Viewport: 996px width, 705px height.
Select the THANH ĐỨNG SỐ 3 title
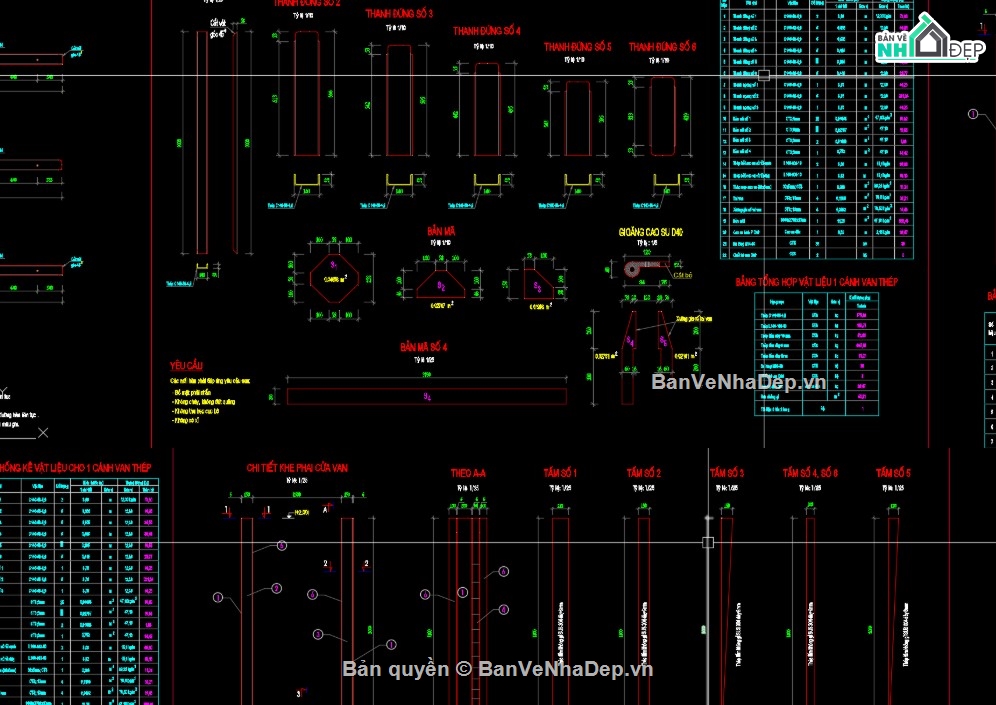399,13
